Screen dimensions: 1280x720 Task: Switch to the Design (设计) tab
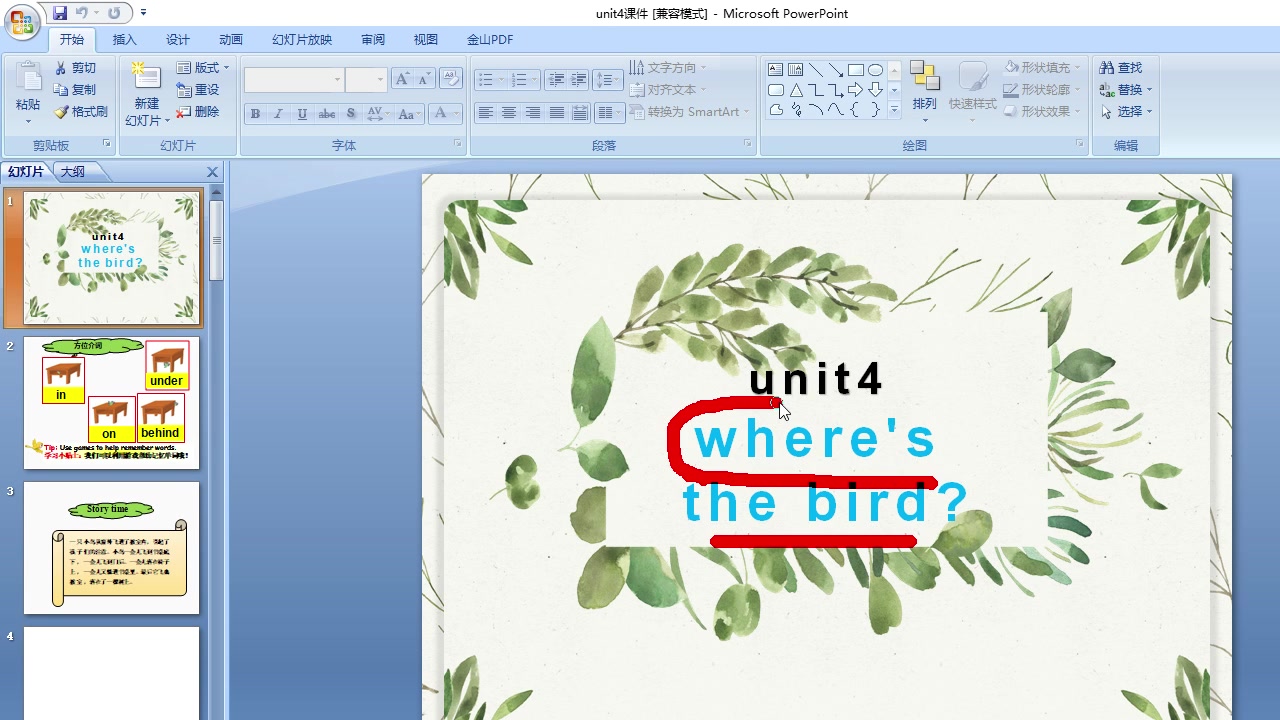tap(178, 40)
